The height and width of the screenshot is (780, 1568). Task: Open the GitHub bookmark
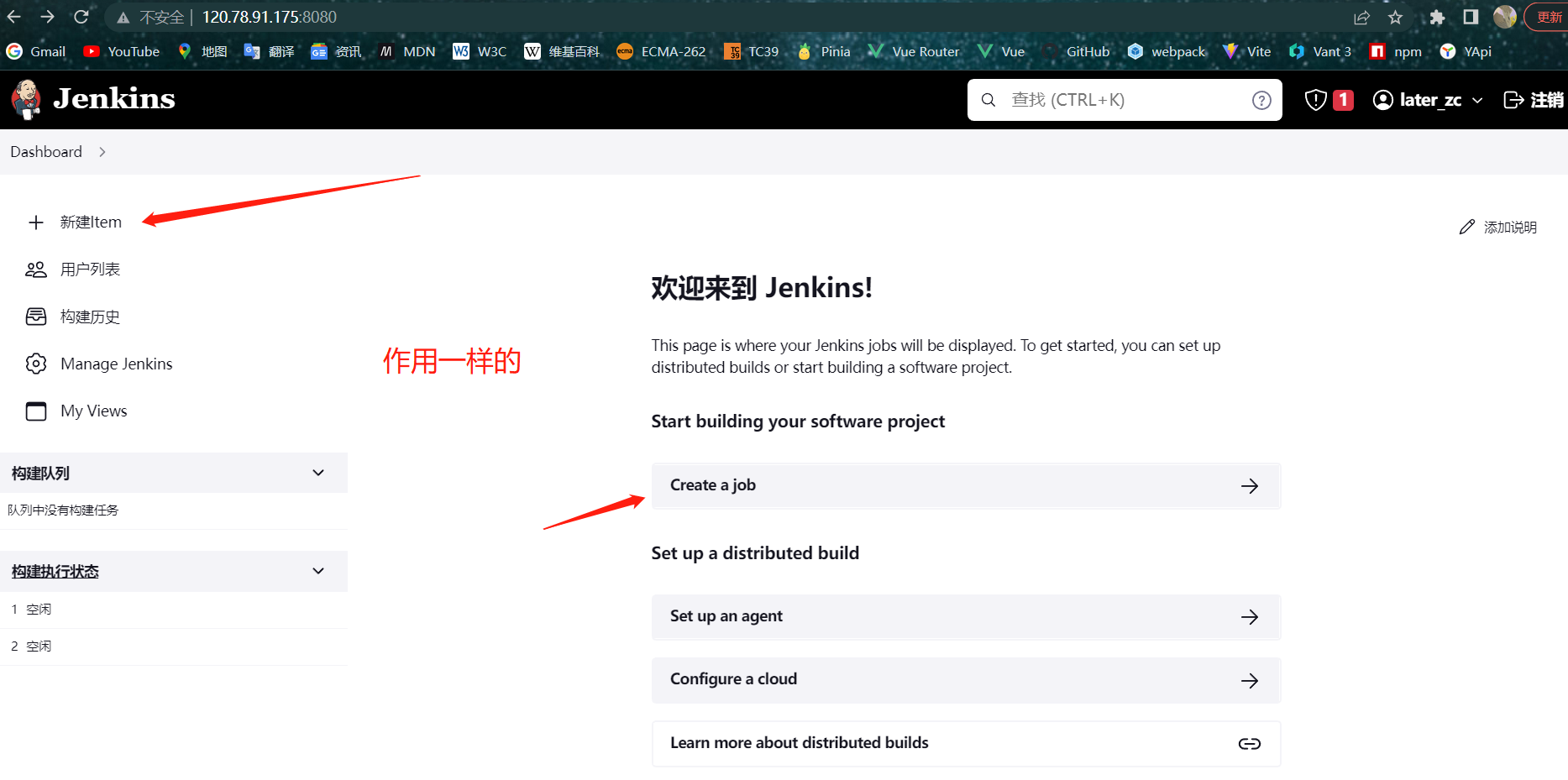coord(1078,51)
